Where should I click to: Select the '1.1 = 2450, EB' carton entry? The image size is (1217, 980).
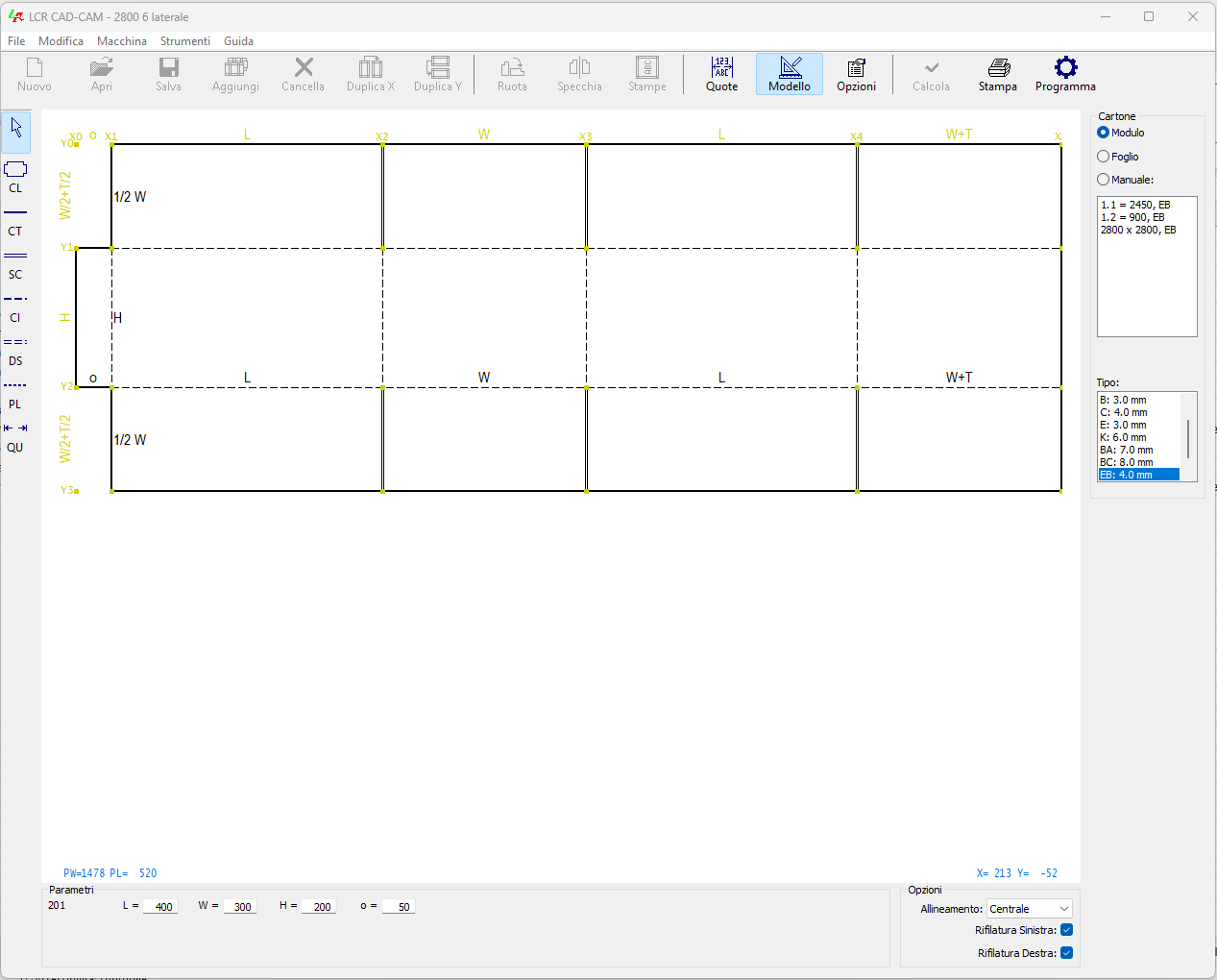[1135, 205]
